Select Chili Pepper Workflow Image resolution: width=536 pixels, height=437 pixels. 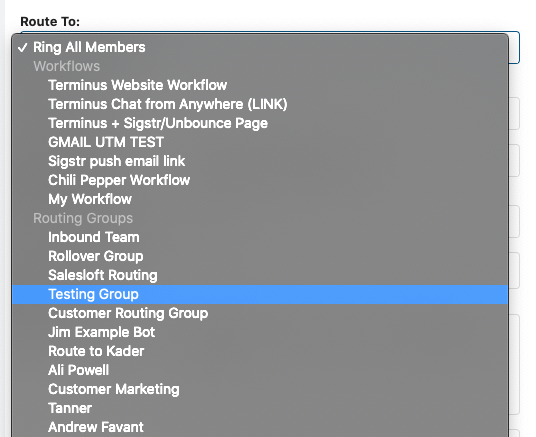260,180
